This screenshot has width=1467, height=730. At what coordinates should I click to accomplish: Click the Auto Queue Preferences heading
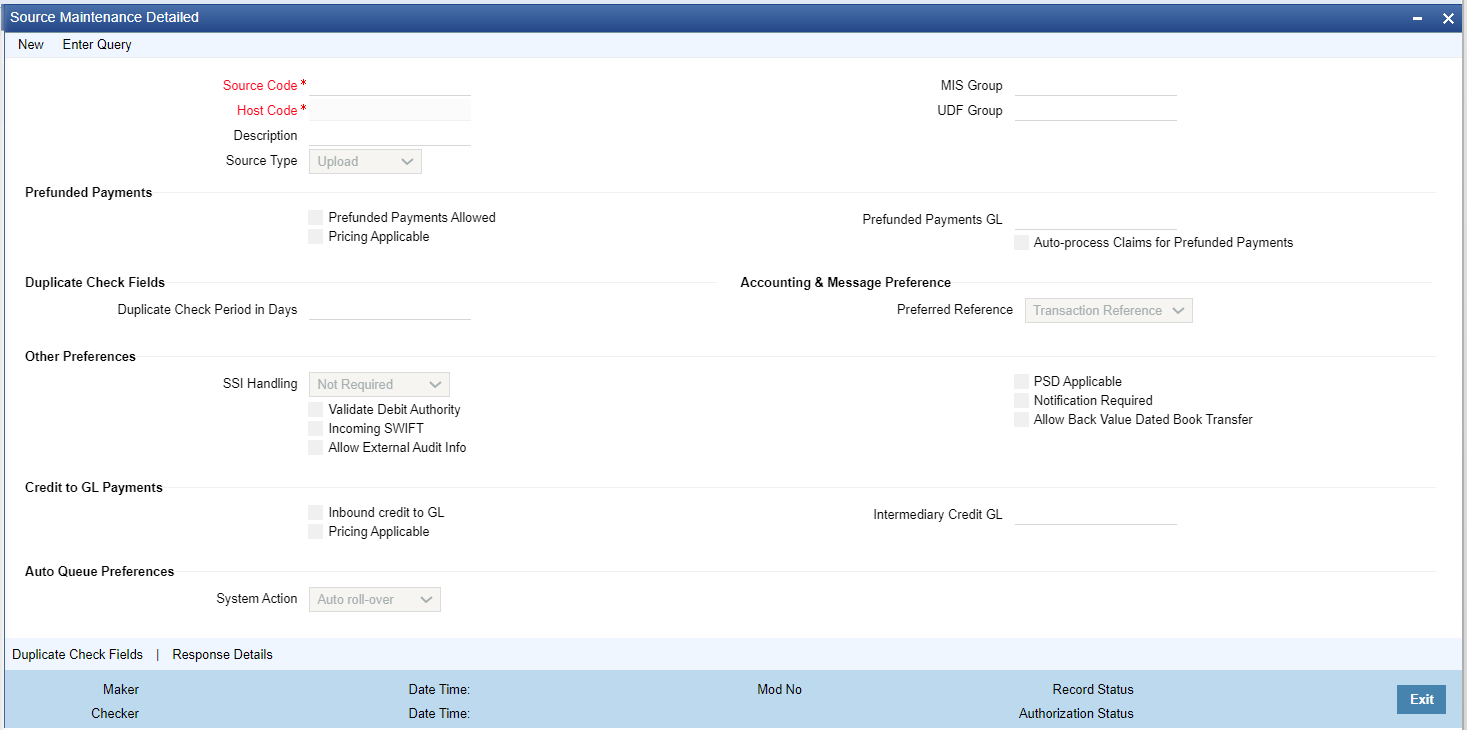pos(100,572)
